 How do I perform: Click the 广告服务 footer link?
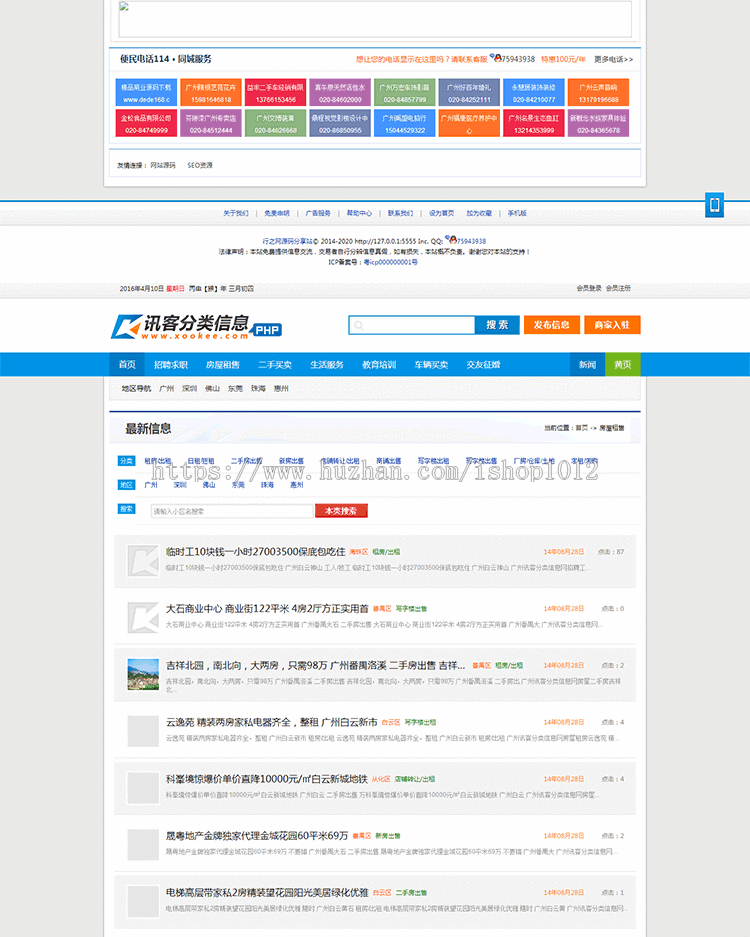[318, 213]
